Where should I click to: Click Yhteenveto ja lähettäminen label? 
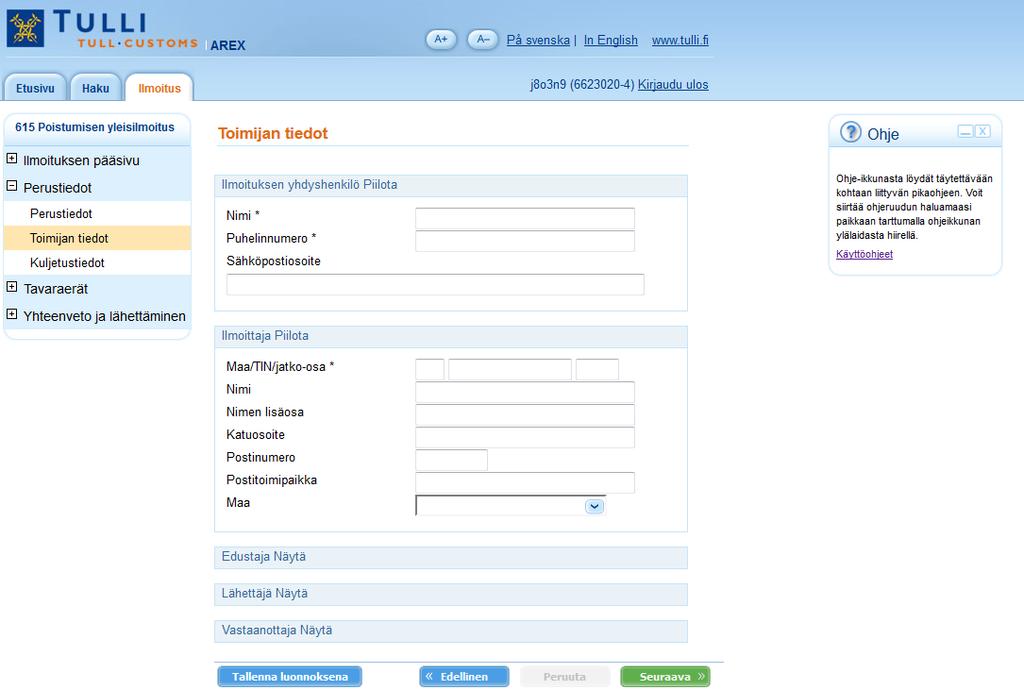coord(104,316)
